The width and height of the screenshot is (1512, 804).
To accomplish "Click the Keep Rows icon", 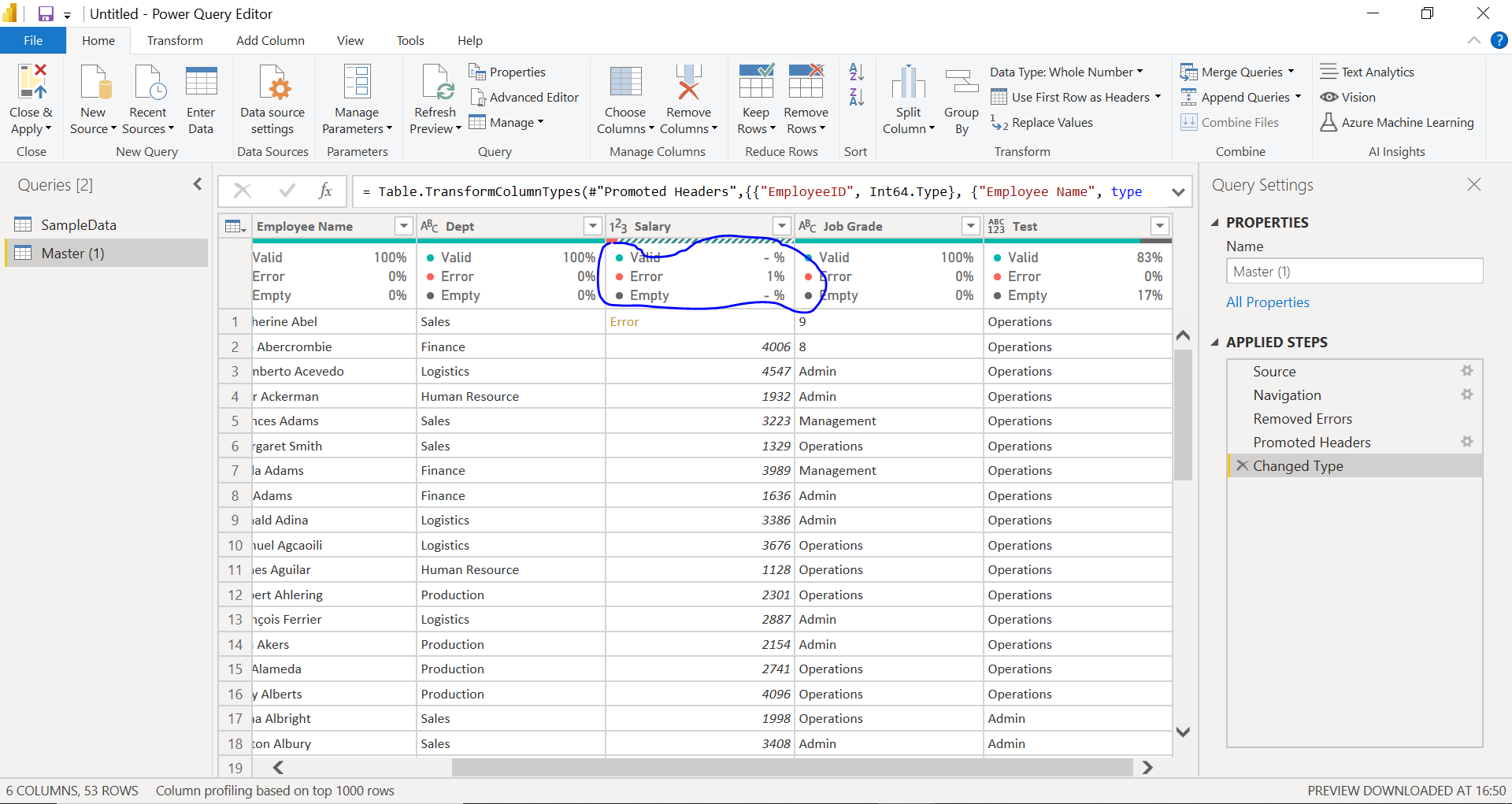I will pyautogui.click(x=756, y=82).
